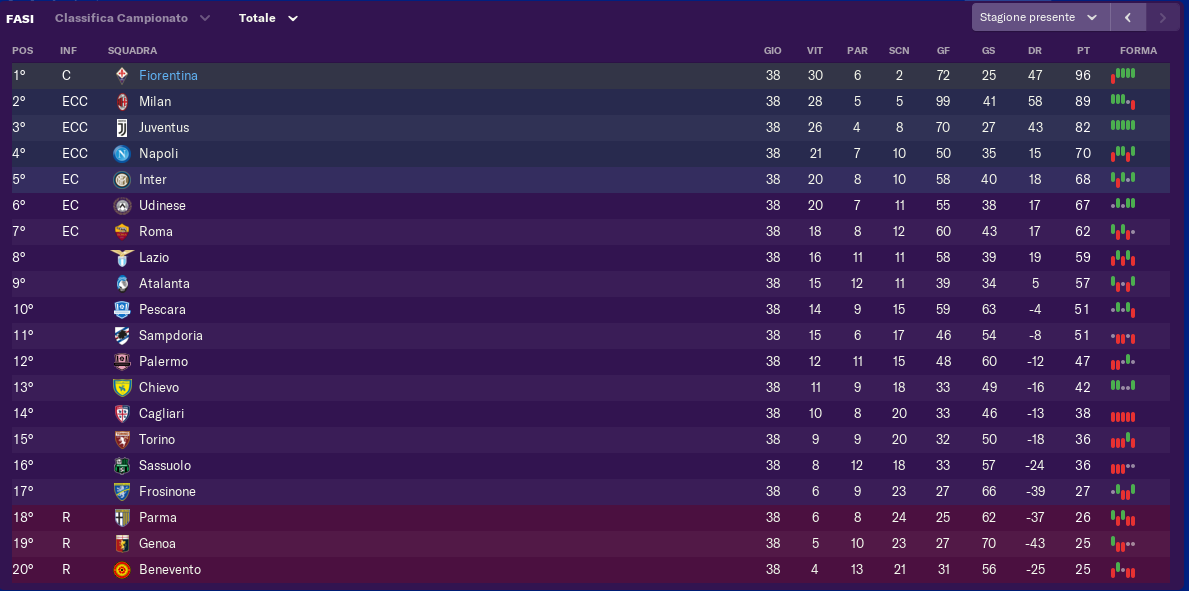Click the Chievo yellow shield icon
This screenshot has height=591, width=1189.
pyautogui.click(x=121, y=388)
